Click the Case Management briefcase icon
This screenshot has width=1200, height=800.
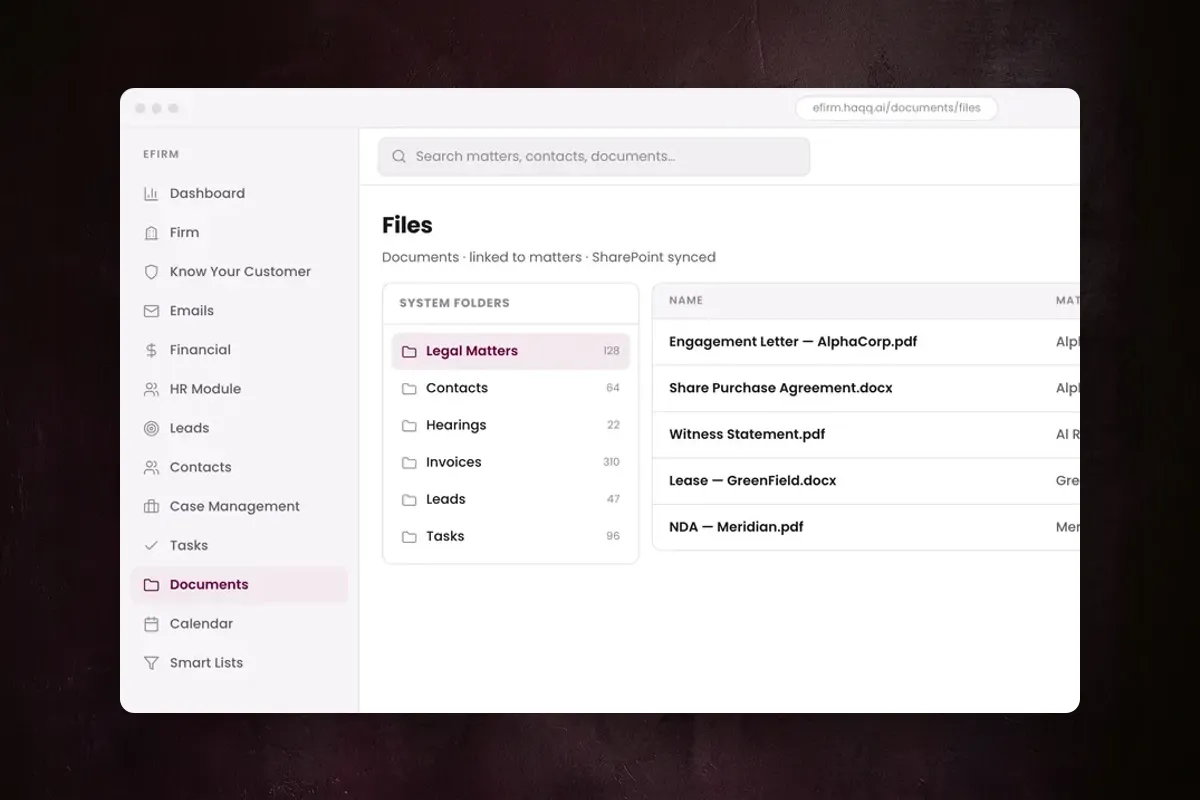(x=151, y=506)
